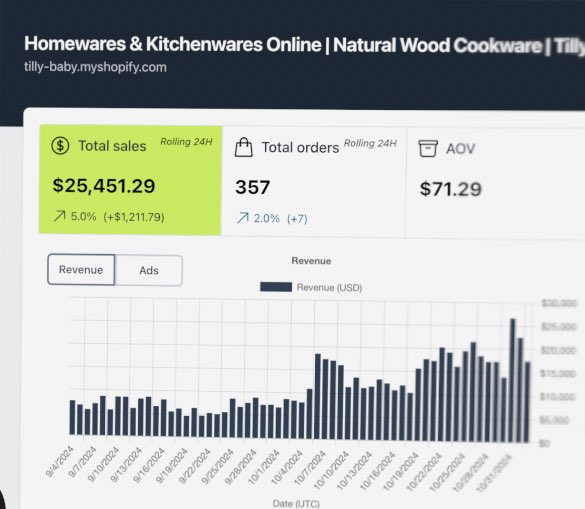Click the 5.0% sales growth percentage
Screen dimensions: 585x509
[x=84, y=216]
